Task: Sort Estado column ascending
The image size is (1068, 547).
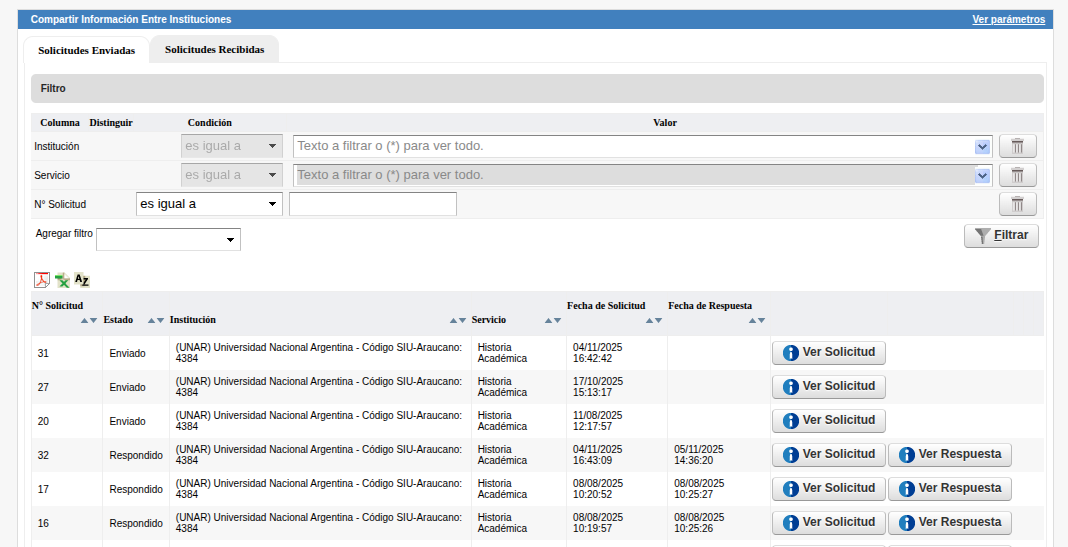Action: [x=151, y=321]
